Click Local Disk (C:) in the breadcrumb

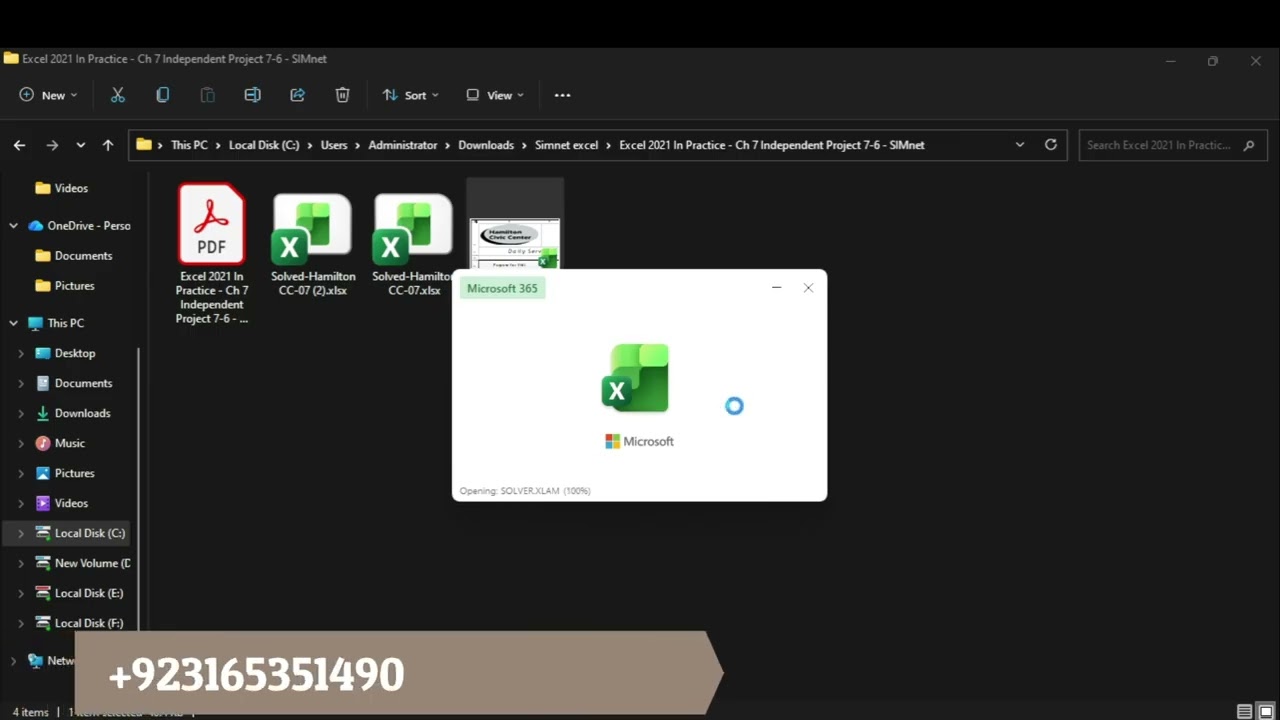tap(264, 145)
